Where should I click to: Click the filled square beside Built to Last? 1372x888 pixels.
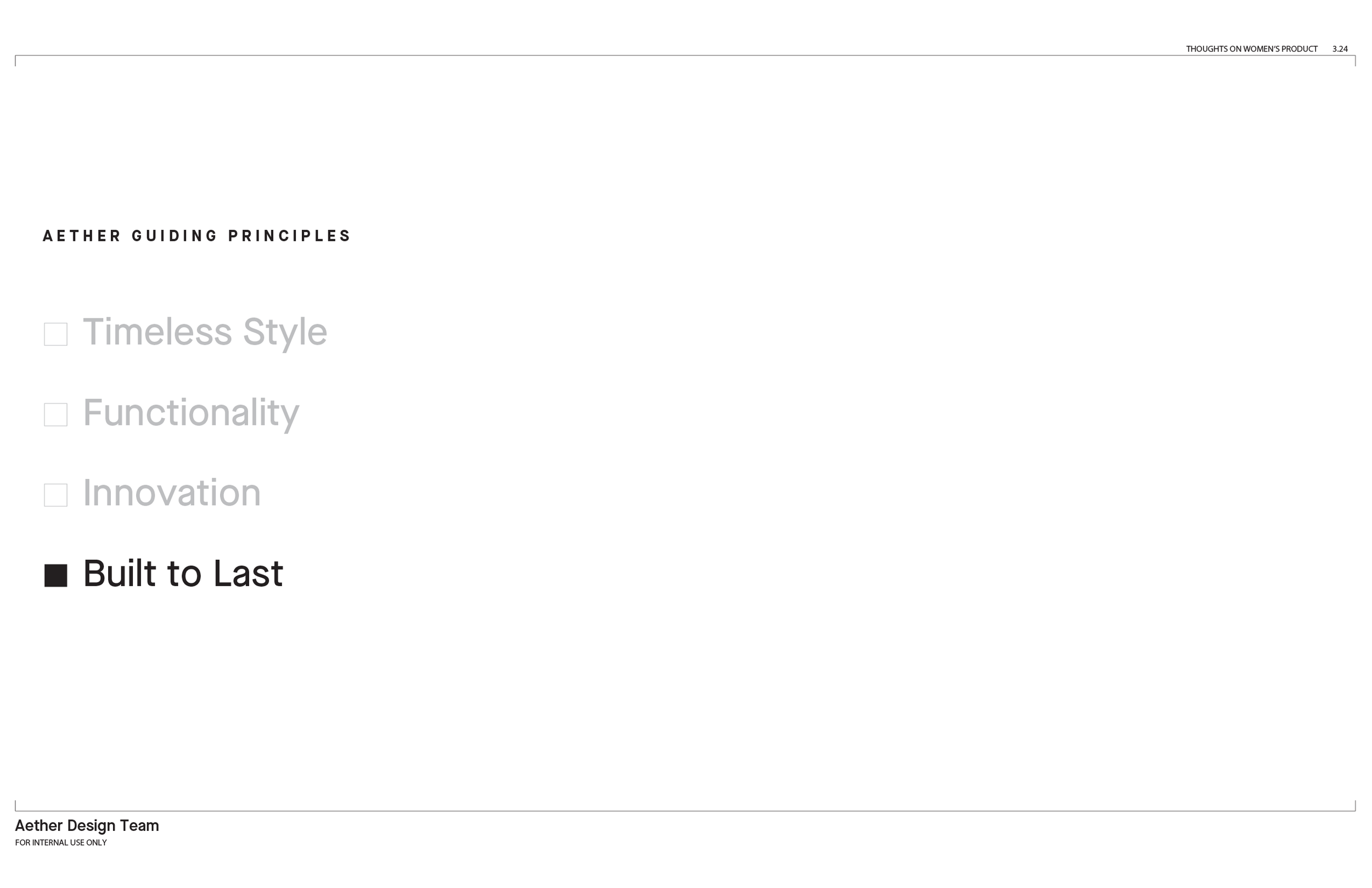pyautogui.click(x=56, y=576)
